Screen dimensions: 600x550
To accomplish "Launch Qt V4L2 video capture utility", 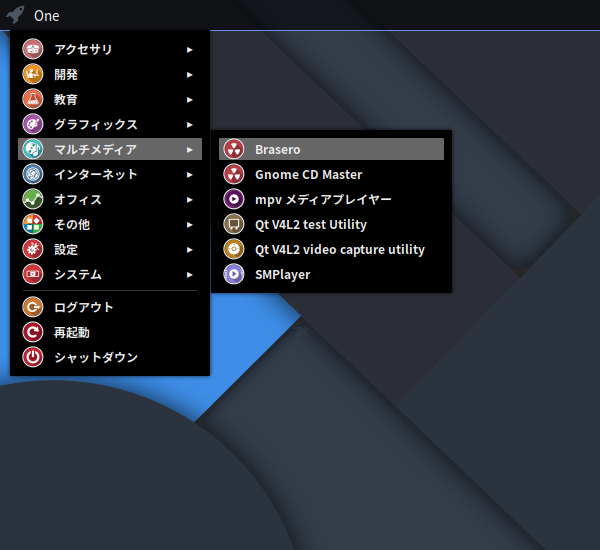I will click(x=331, y=249).
